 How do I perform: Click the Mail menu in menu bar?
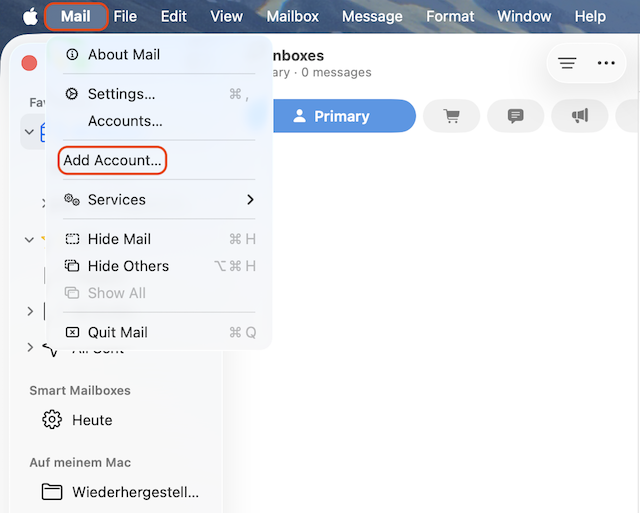[76, 16]
